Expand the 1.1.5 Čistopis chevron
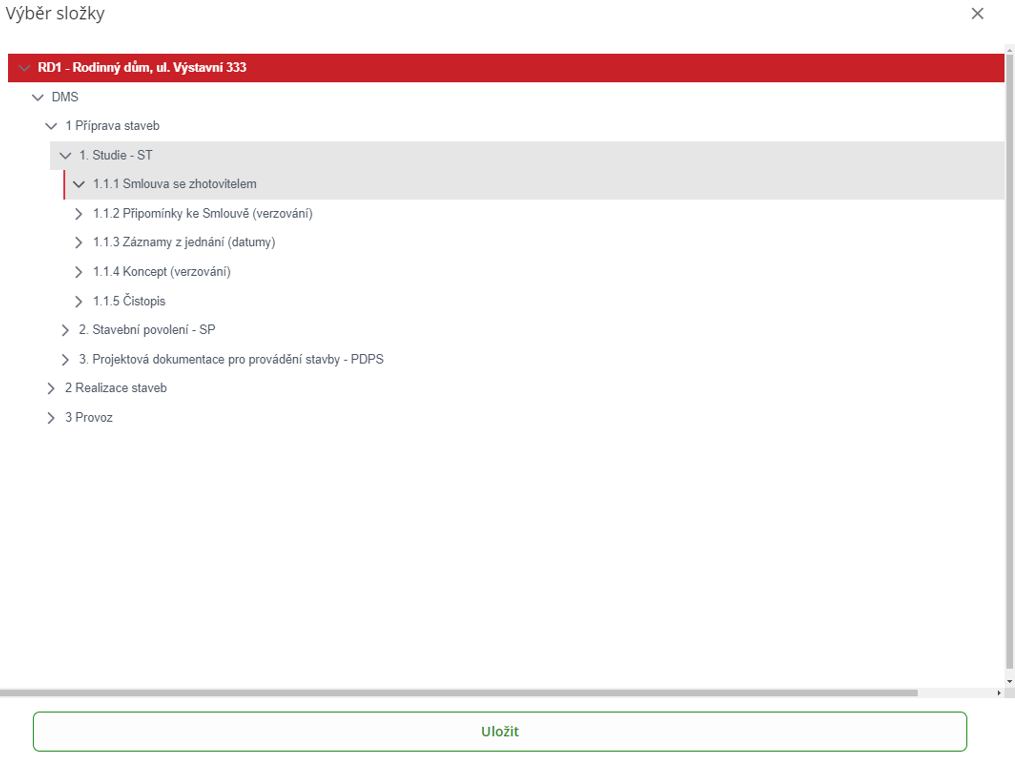 pos(80,301)
